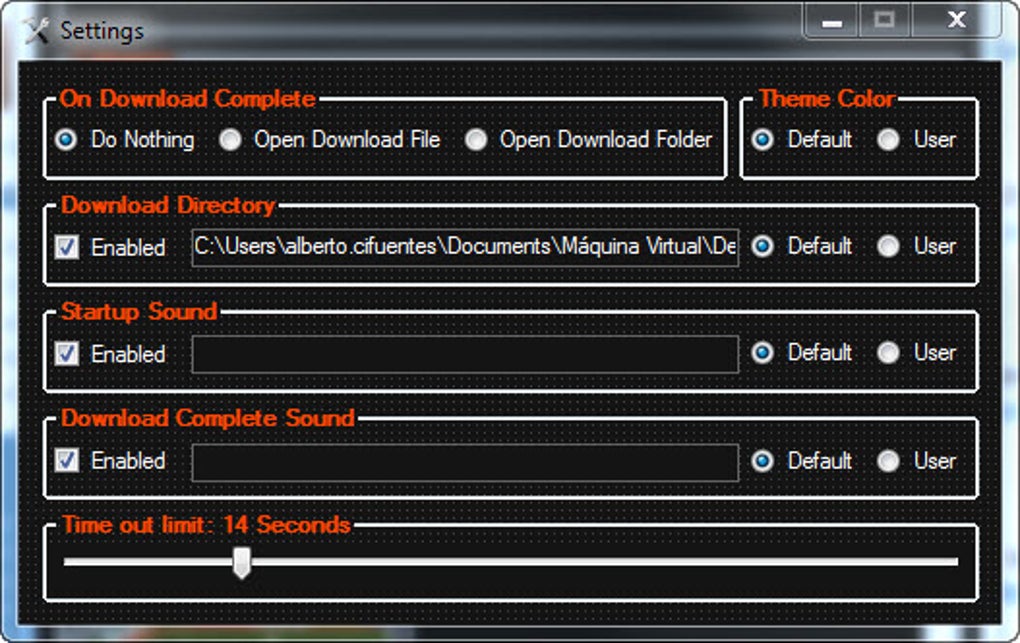
Task: Click the Download Complete Sound path field
Action: pyautogui.click(x=465, y=462)
